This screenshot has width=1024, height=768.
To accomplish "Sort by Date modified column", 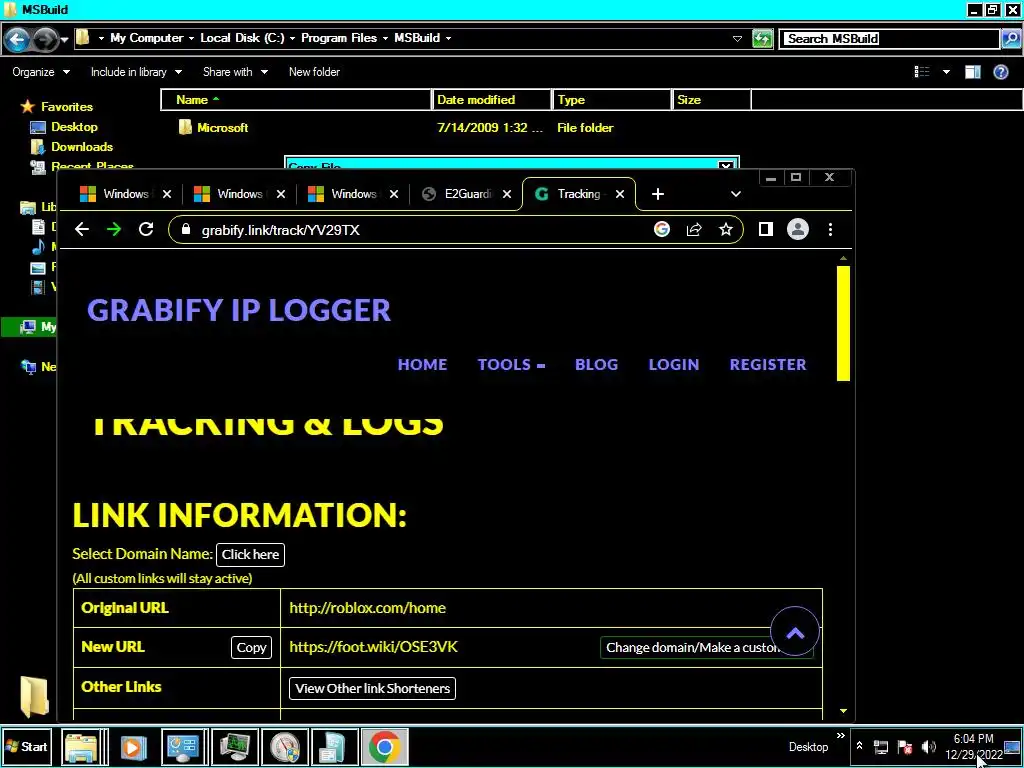I will pyautogui.click(x=492, y=100).
